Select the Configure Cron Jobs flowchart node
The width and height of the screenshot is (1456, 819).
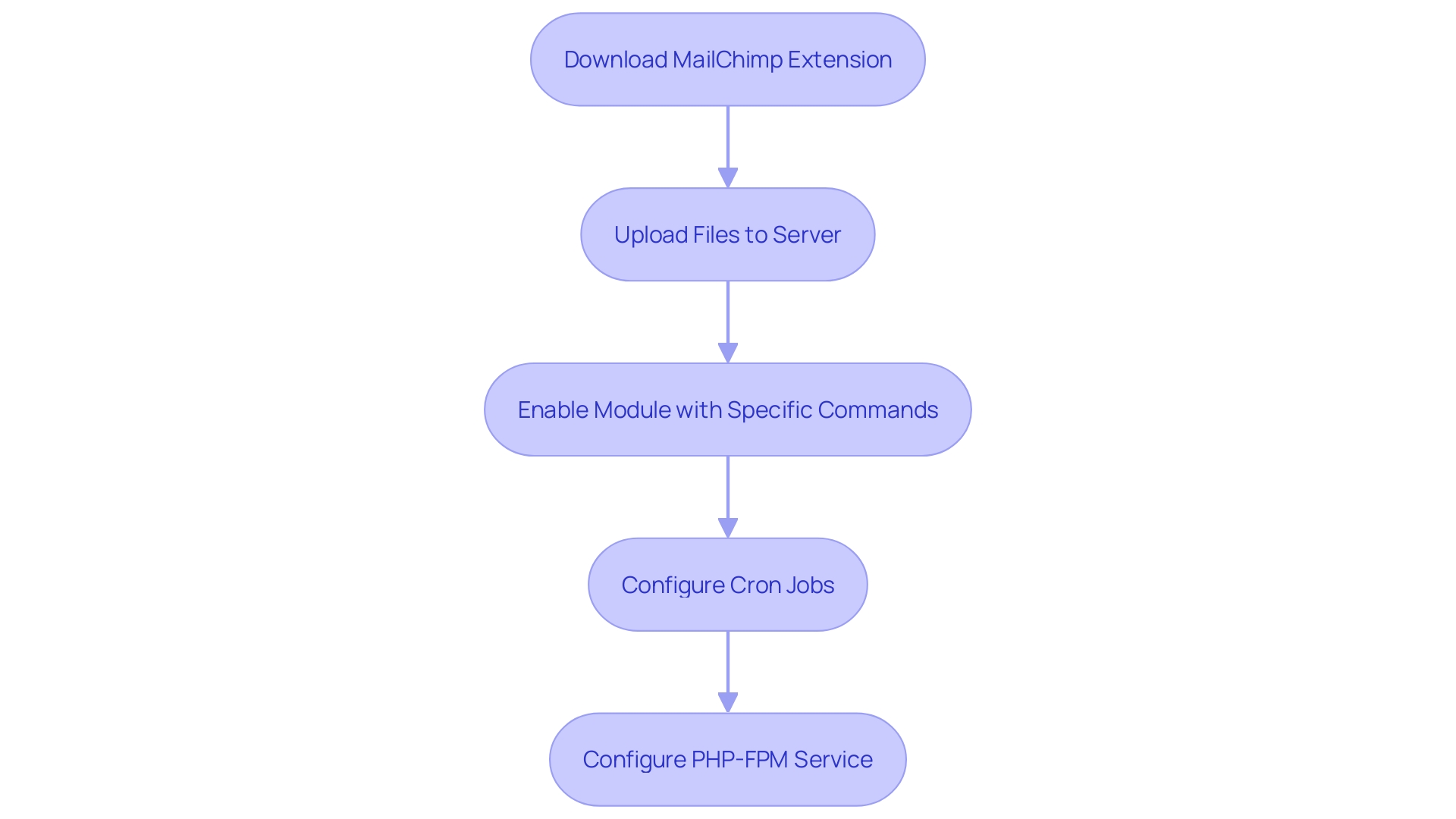[728, 584]
